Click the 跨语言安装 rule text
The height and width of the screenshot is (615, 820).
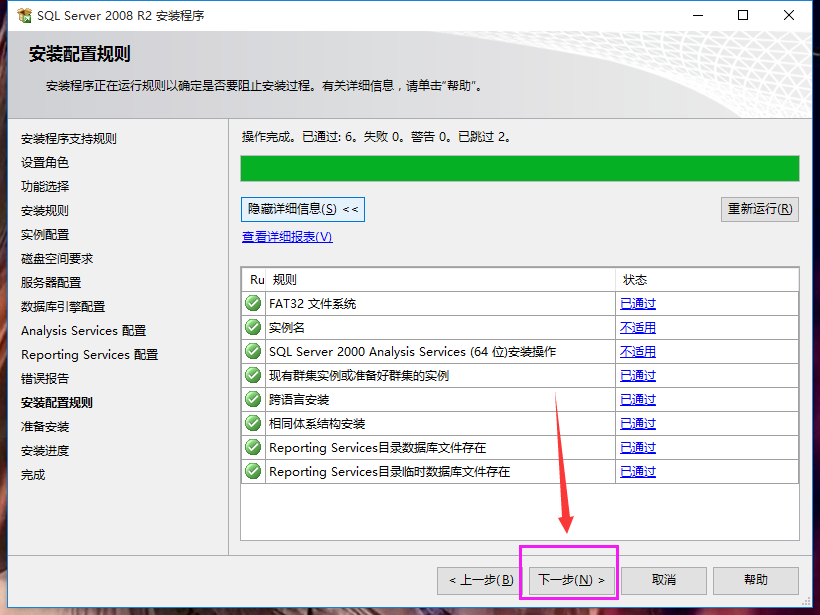[299, 400]
